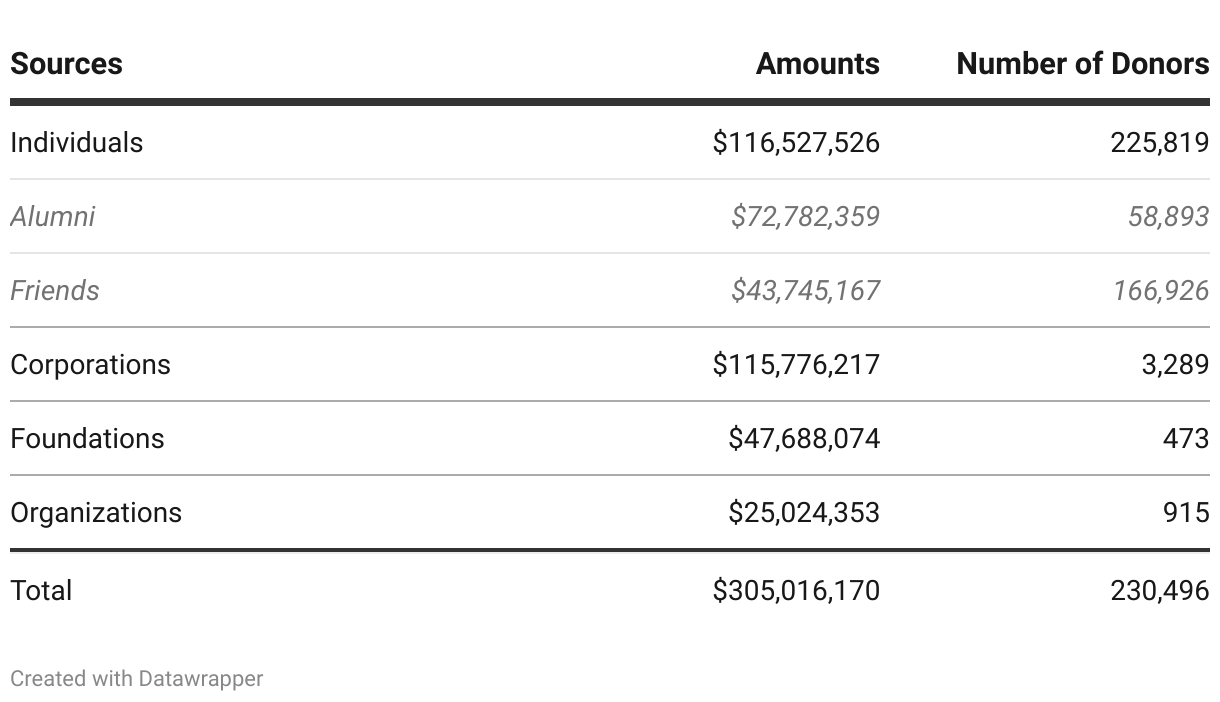Select the Corporations amount $115,776,217

pyautogui.click(x=796, y=364)
